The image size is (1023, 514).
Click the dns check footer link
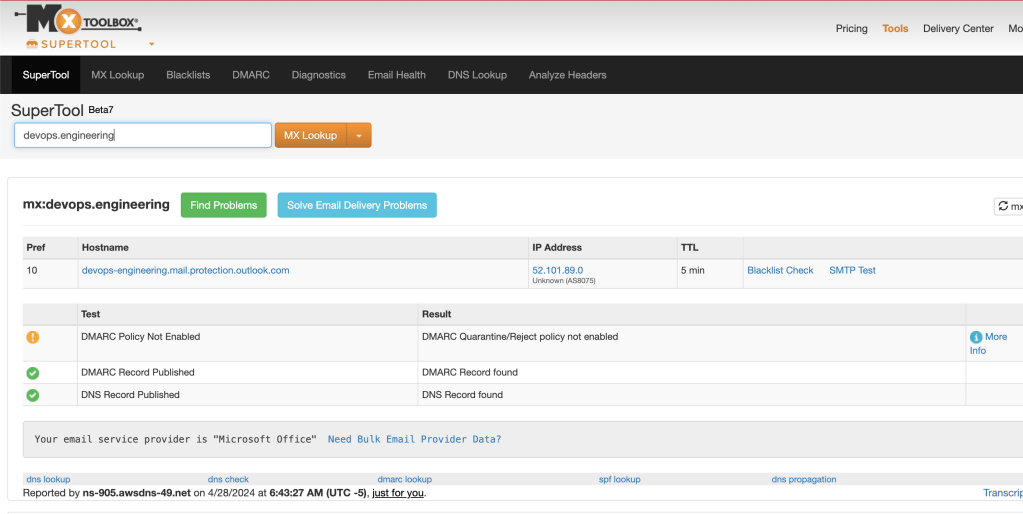pos(228,479)
